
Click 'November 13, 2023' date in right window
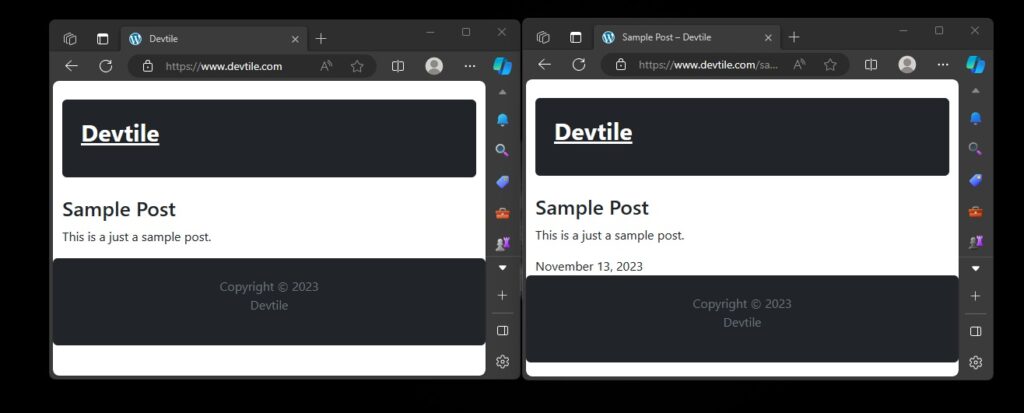click(x=589, y=267)
